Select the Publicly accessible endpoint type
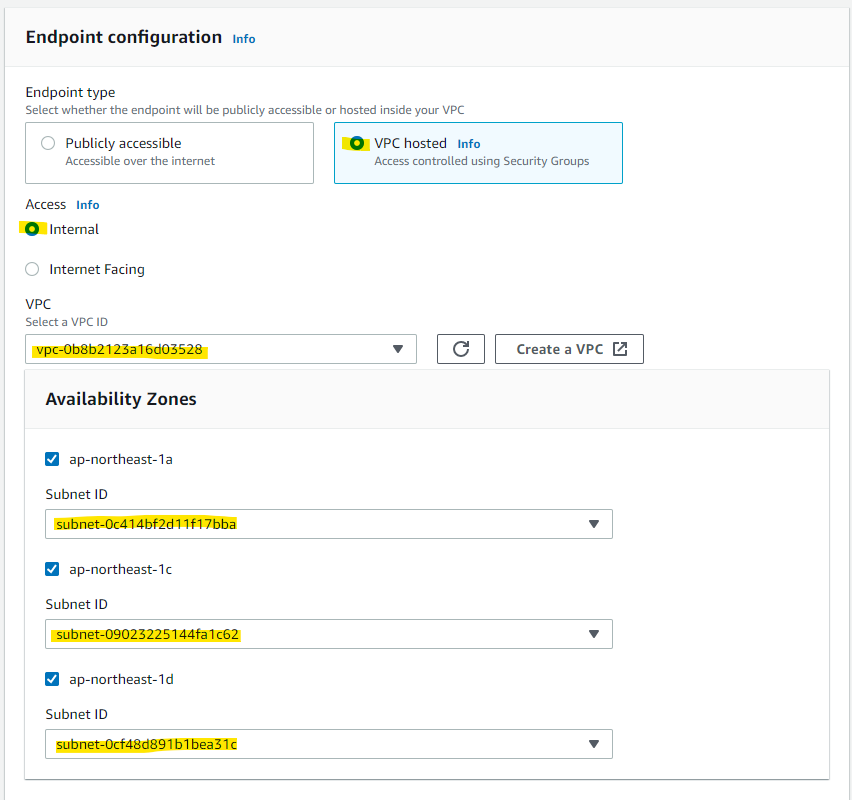 point(48,143)
